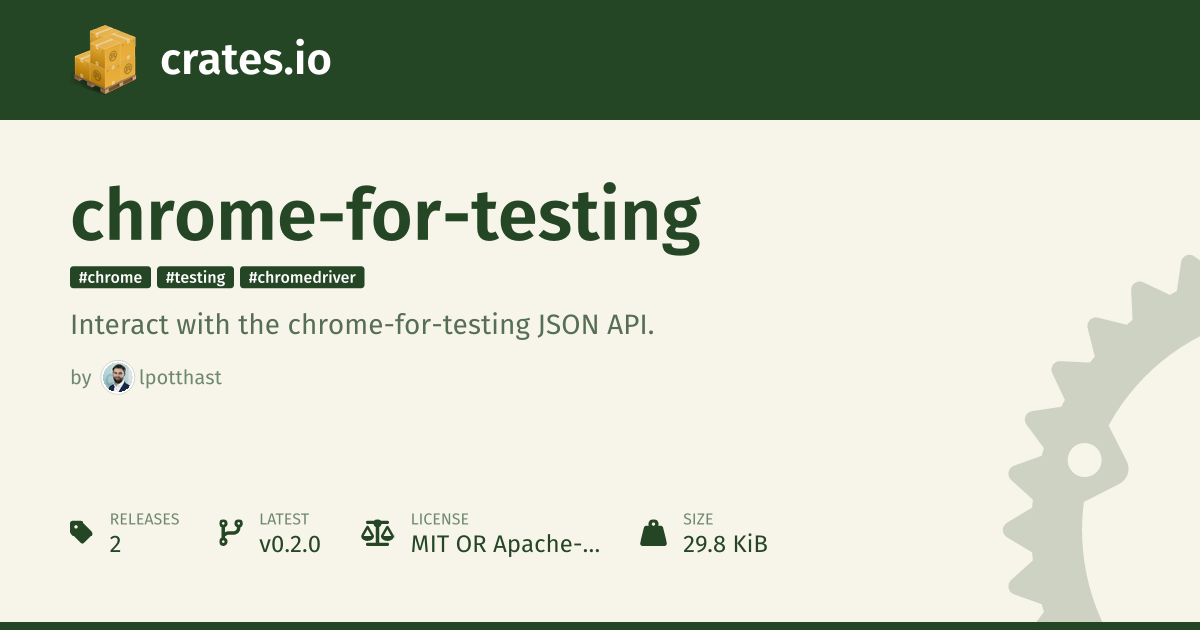Image resolution: width=1200 pixels, height=630 pixels.
Task: Select the v0.2.0 latest version text
Action: coord(290,544)
